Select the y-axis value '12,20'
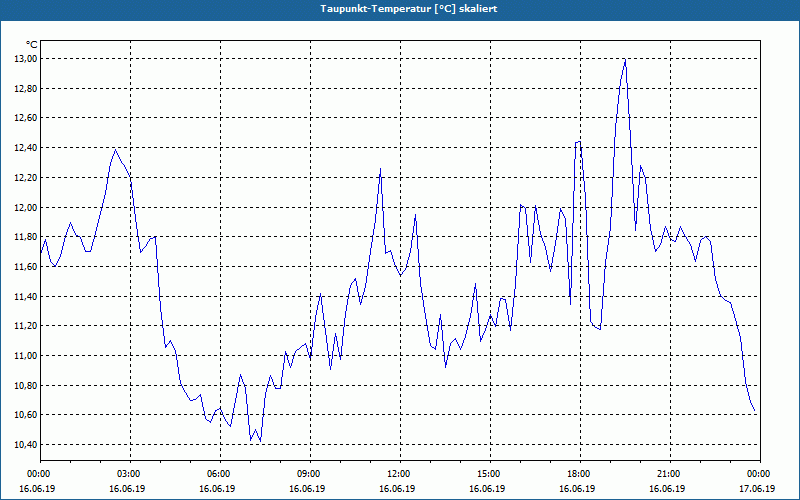Screen dimensions: 800x500 tap(26, 178)
